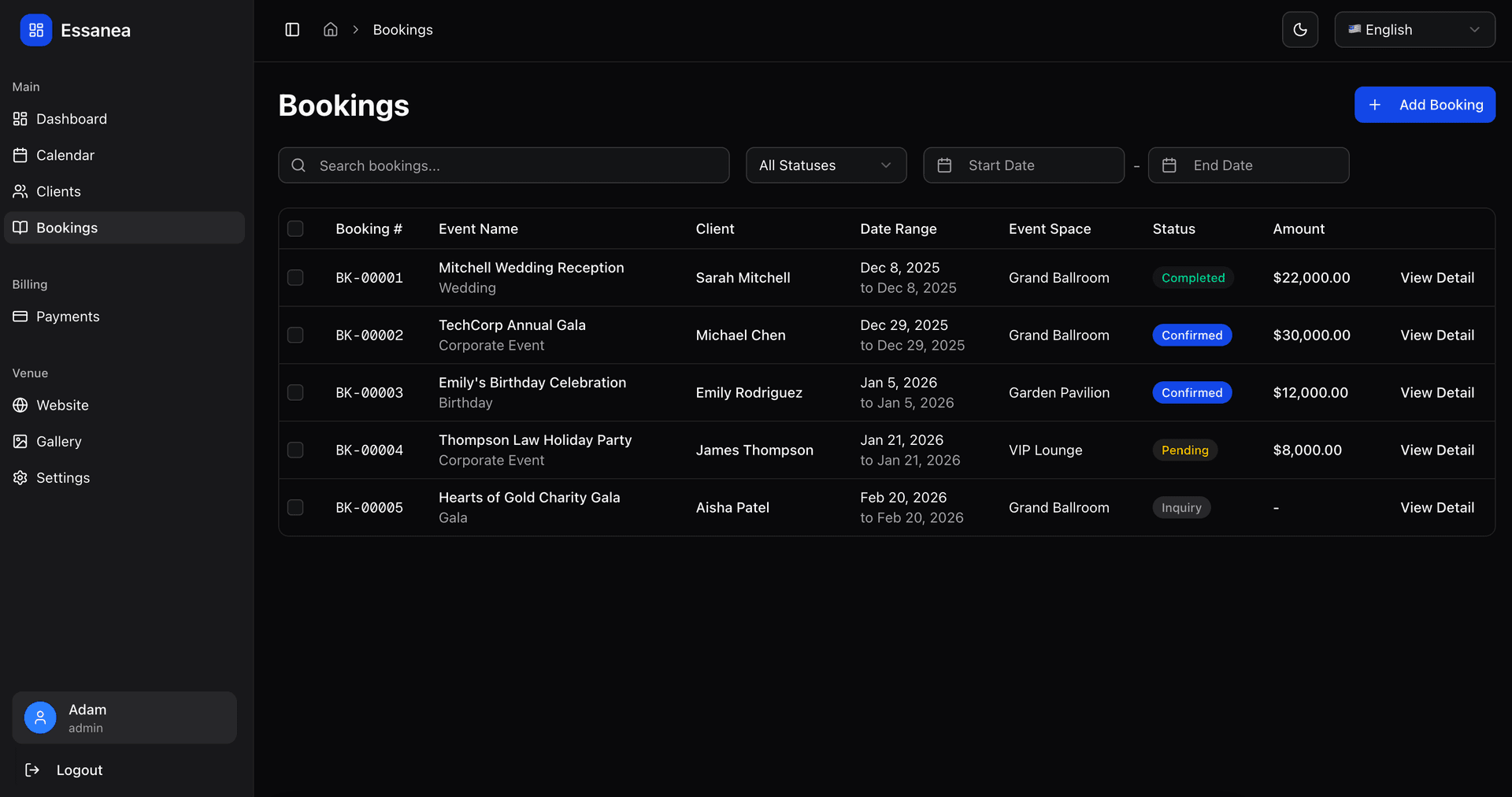Tick the checkbox for BK-00004
Image resolution: width=1512 pixels, height=797 pixels.
pyautogui.click(x=295, y=450)
